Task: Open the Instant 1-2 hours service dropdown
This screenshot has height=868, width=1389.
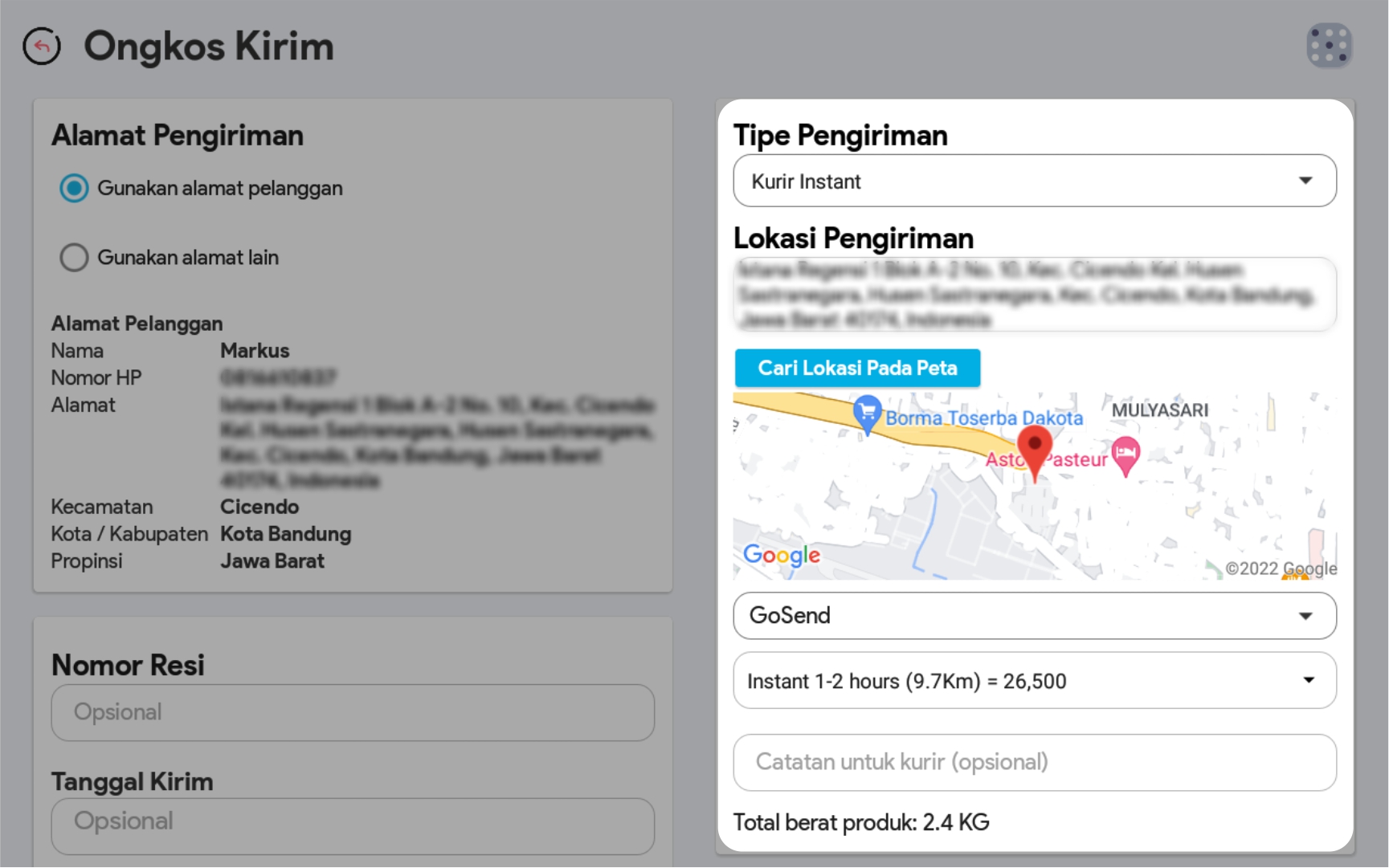Action: coord(1034,681)
